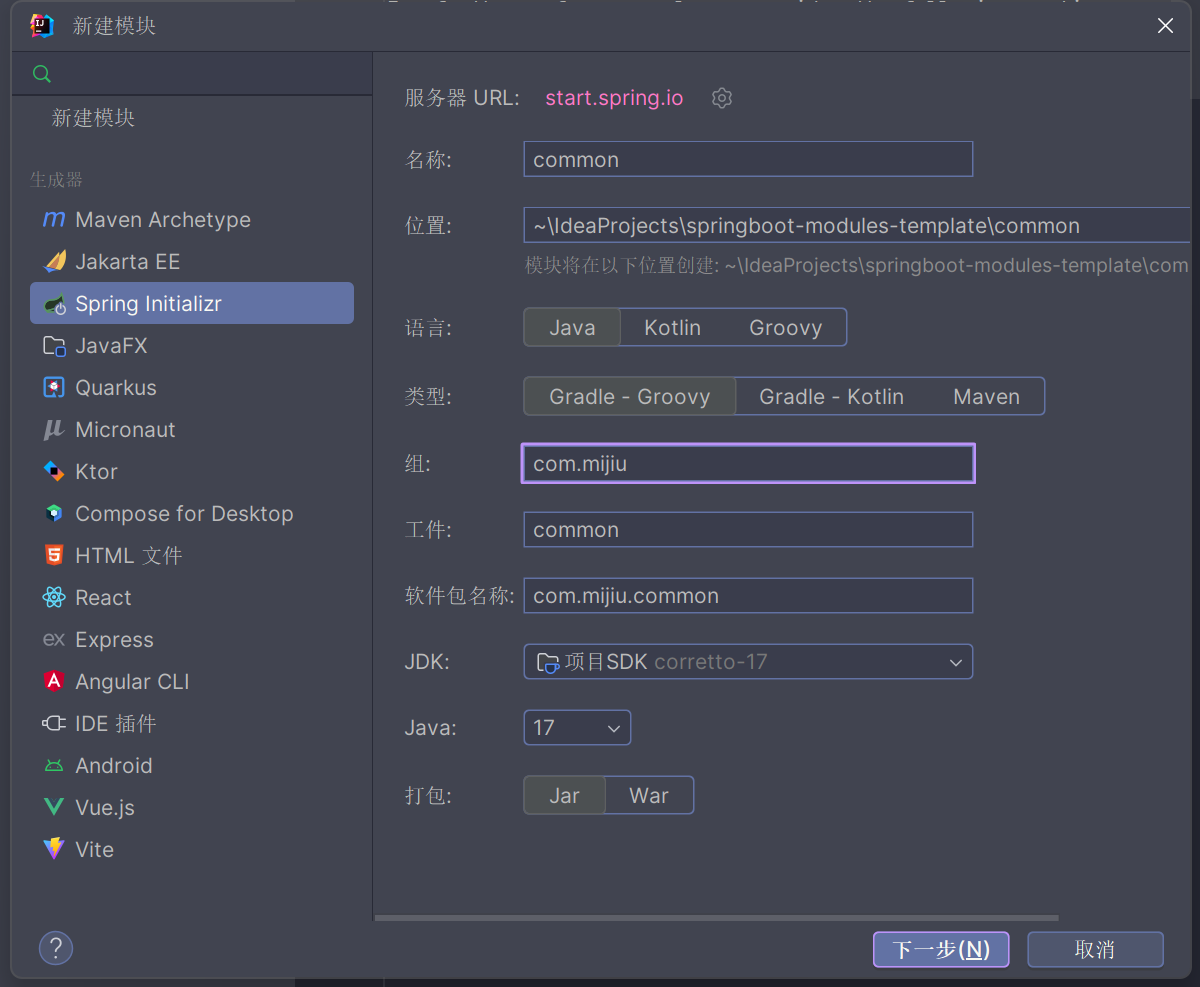Select Express generator text
Image resolution: width=1200 pixels, height=987 pixels.
click(x=115, y=640)
